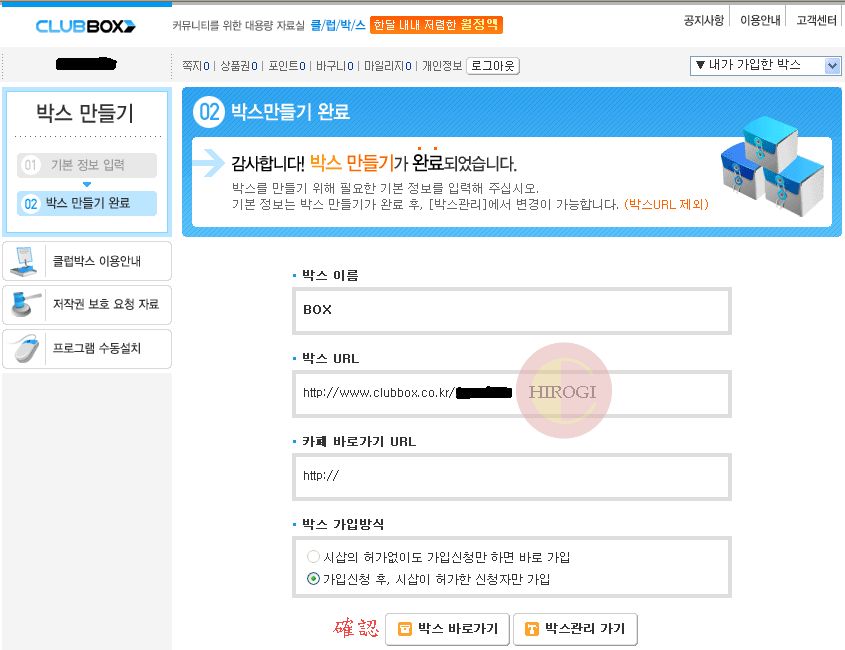Click the 박스만들기 완료 page heading

click(x=290, y=112)
